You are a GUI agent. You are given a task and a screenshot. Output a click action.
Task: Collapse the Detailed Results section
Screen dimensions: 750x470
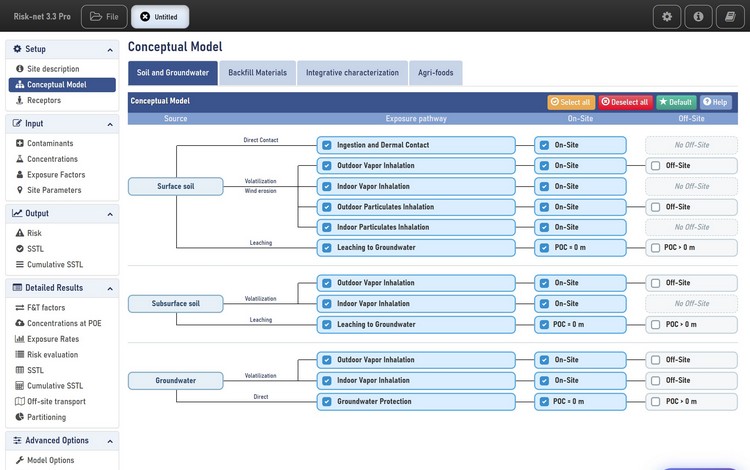coord(110,289)
